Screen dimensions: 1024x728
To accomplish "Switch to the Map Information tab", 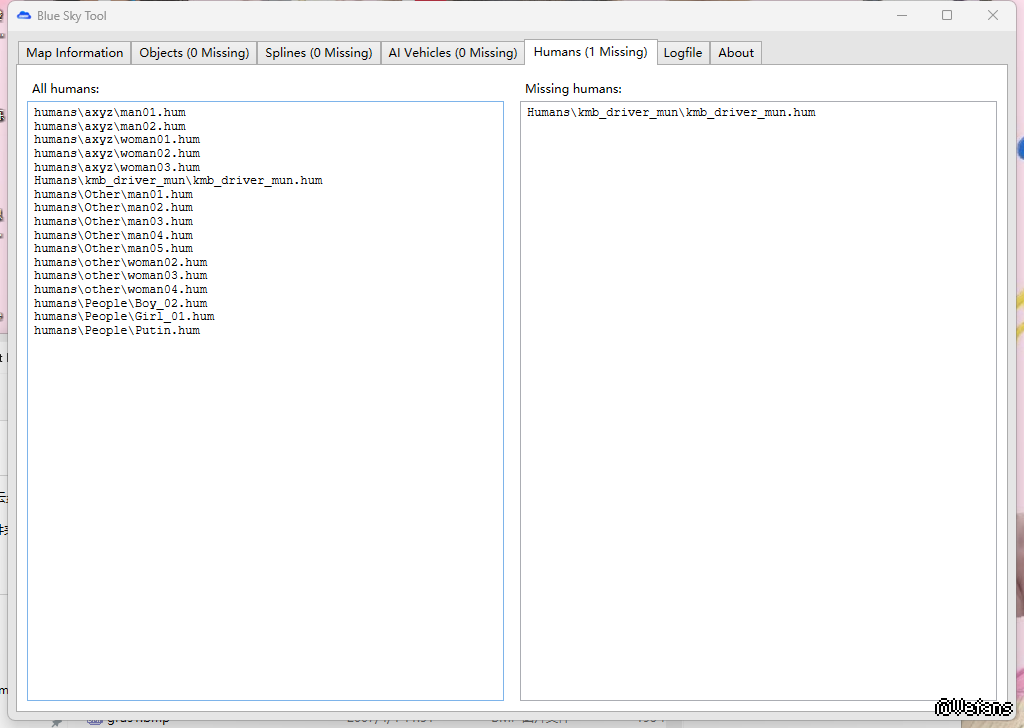I will point(74,53).
